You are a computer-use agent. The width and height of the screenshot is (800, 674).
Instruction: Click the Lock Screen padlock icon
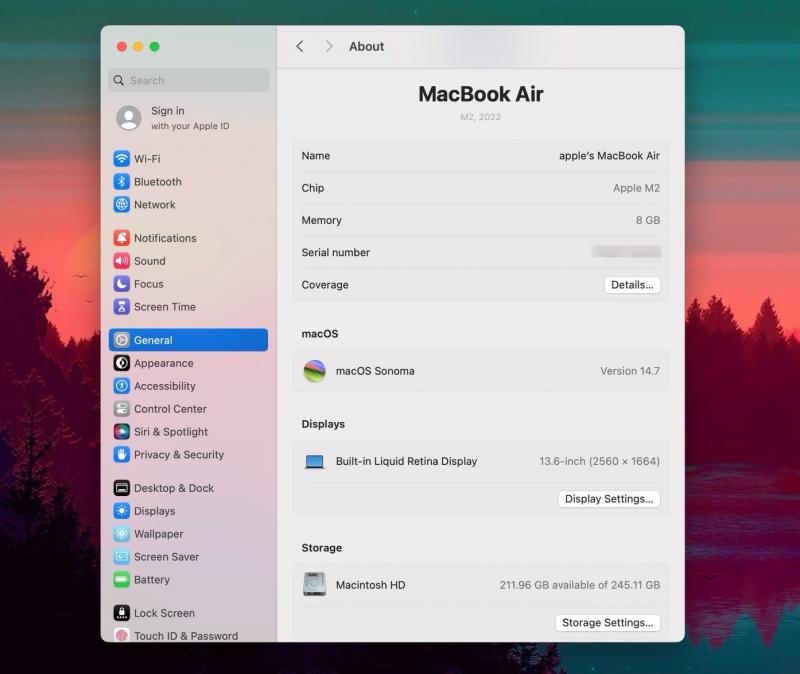pos(121,613)
